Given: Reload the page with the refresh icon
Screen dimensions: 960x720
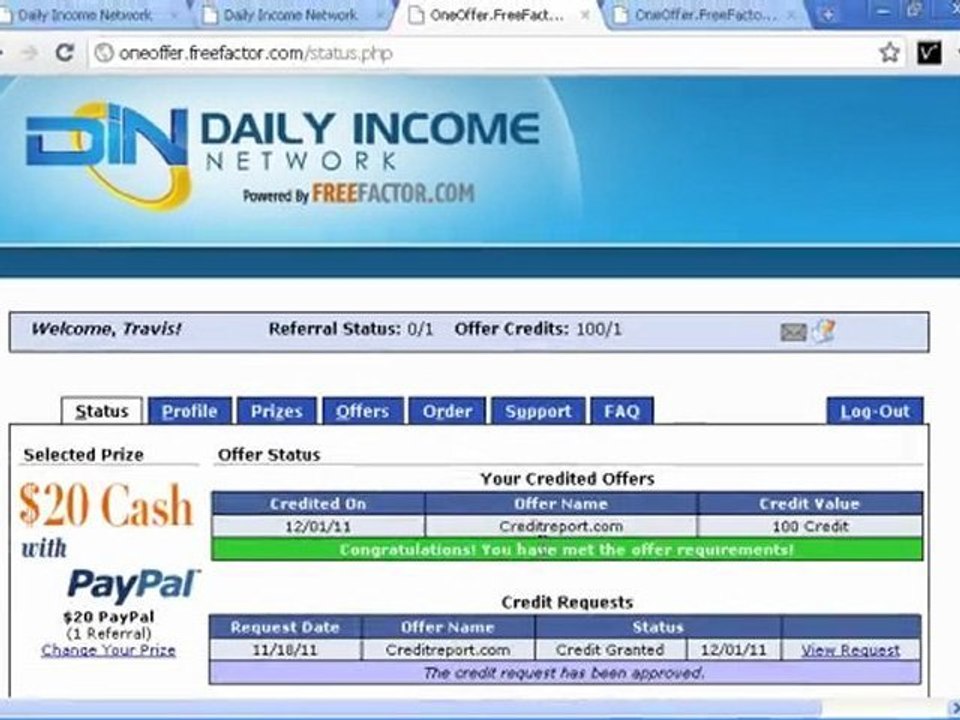Looking at the screenshot, I should click(65, 53).
